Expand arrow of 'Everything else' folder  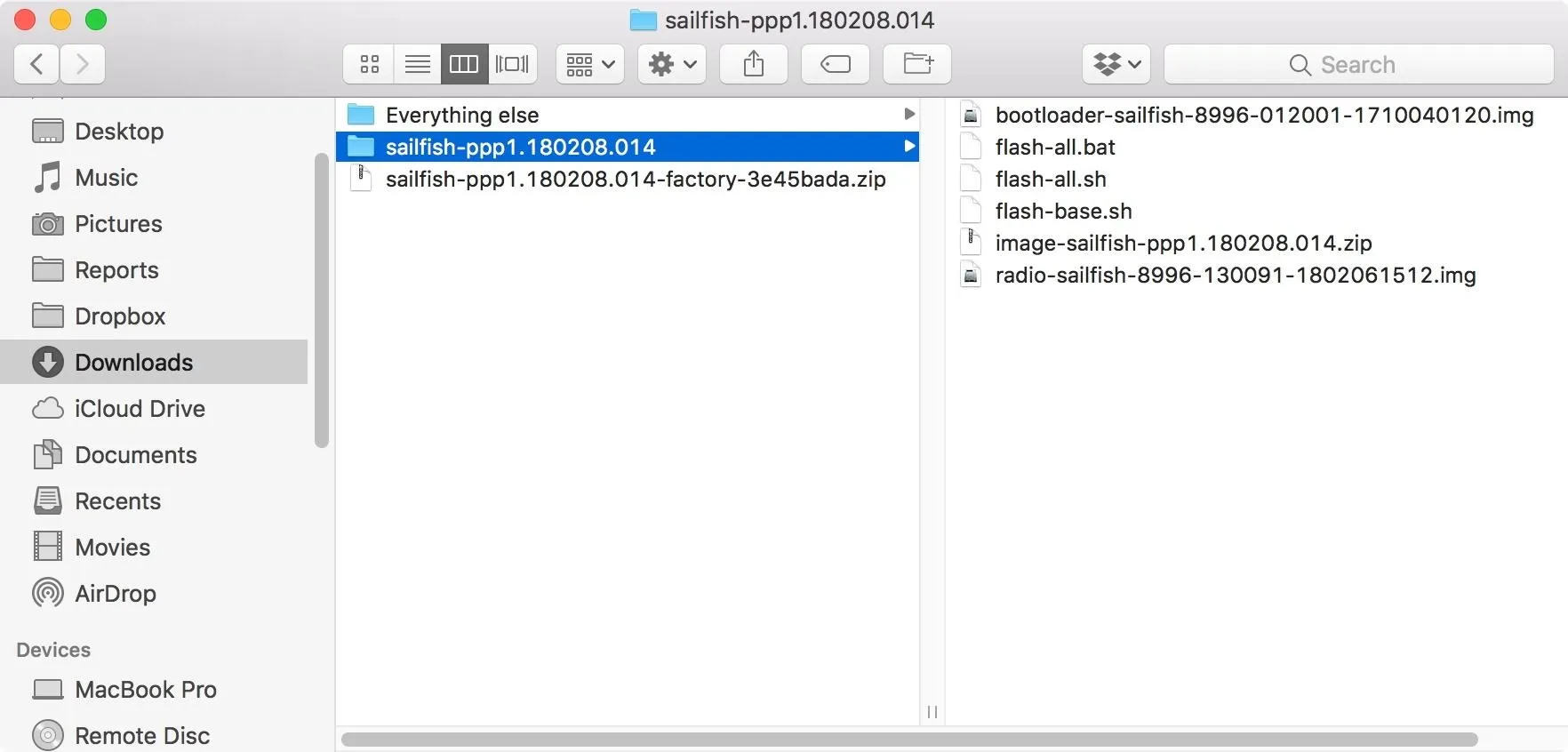[x=908, y=115]
